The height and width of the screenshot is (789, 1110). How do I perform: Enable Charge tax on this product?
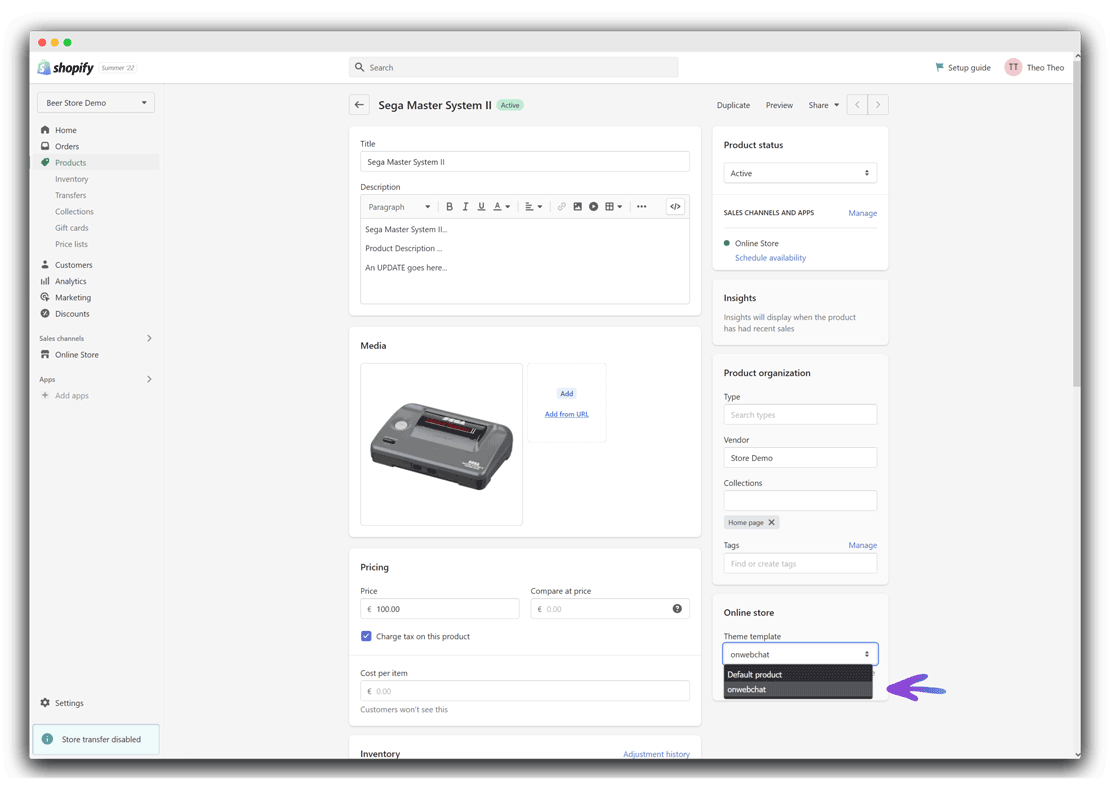(366, 636)
